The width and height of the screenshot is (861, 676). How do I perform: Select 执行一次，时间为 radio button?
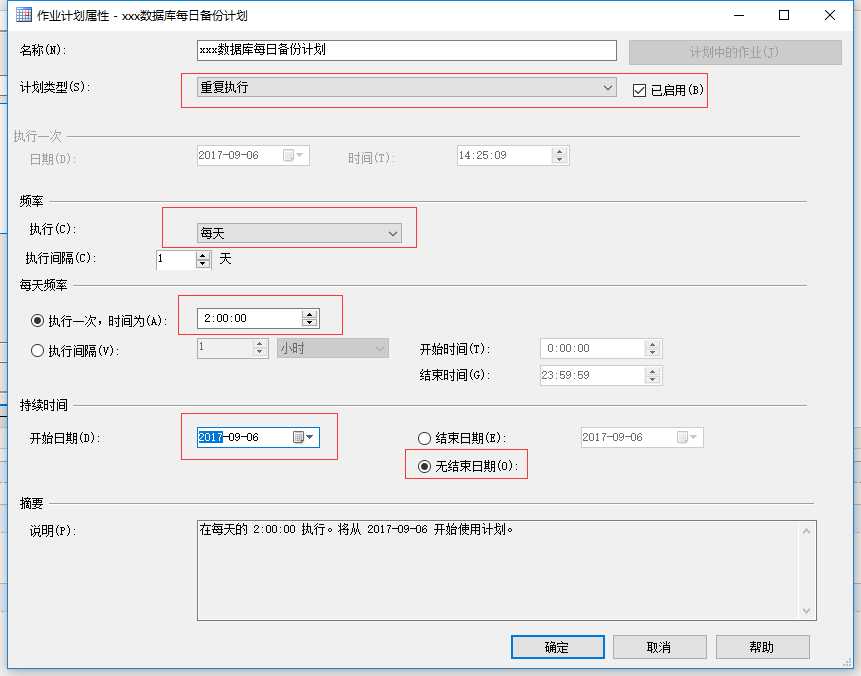click(x=37, y=321)
